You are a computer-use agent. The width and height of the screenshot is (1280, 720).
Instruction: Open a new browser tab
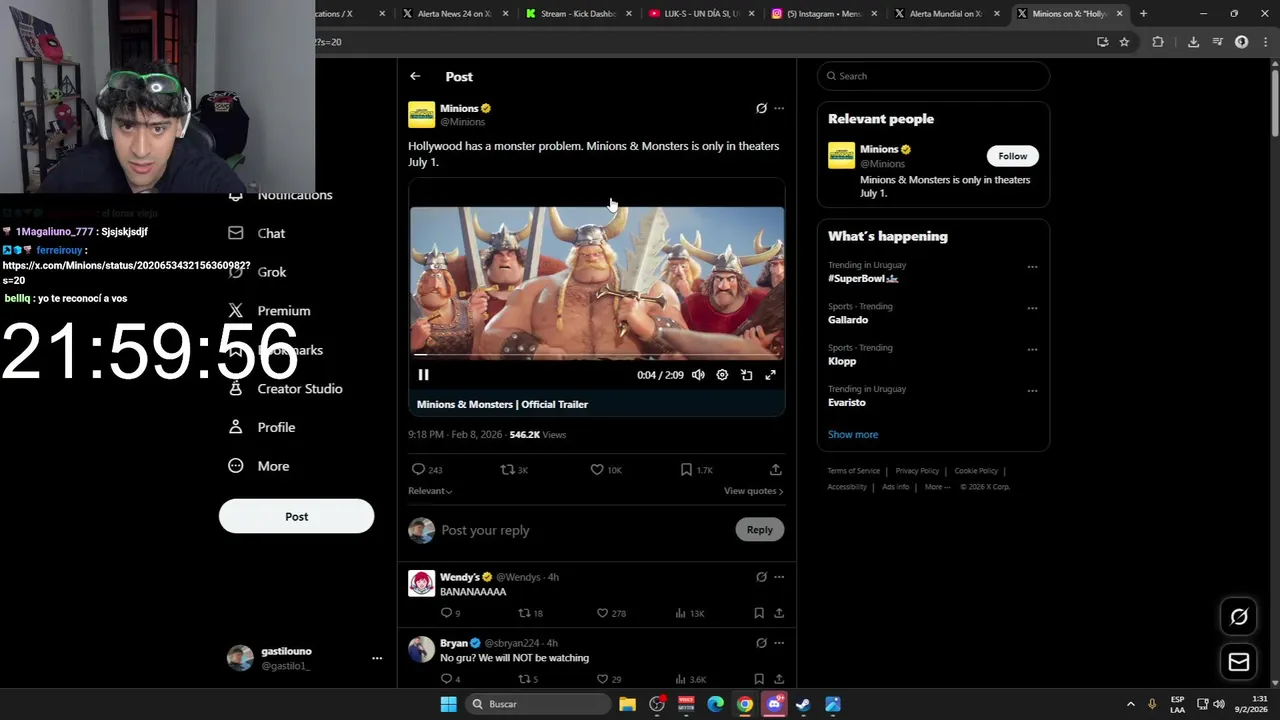click(1143, 14)
